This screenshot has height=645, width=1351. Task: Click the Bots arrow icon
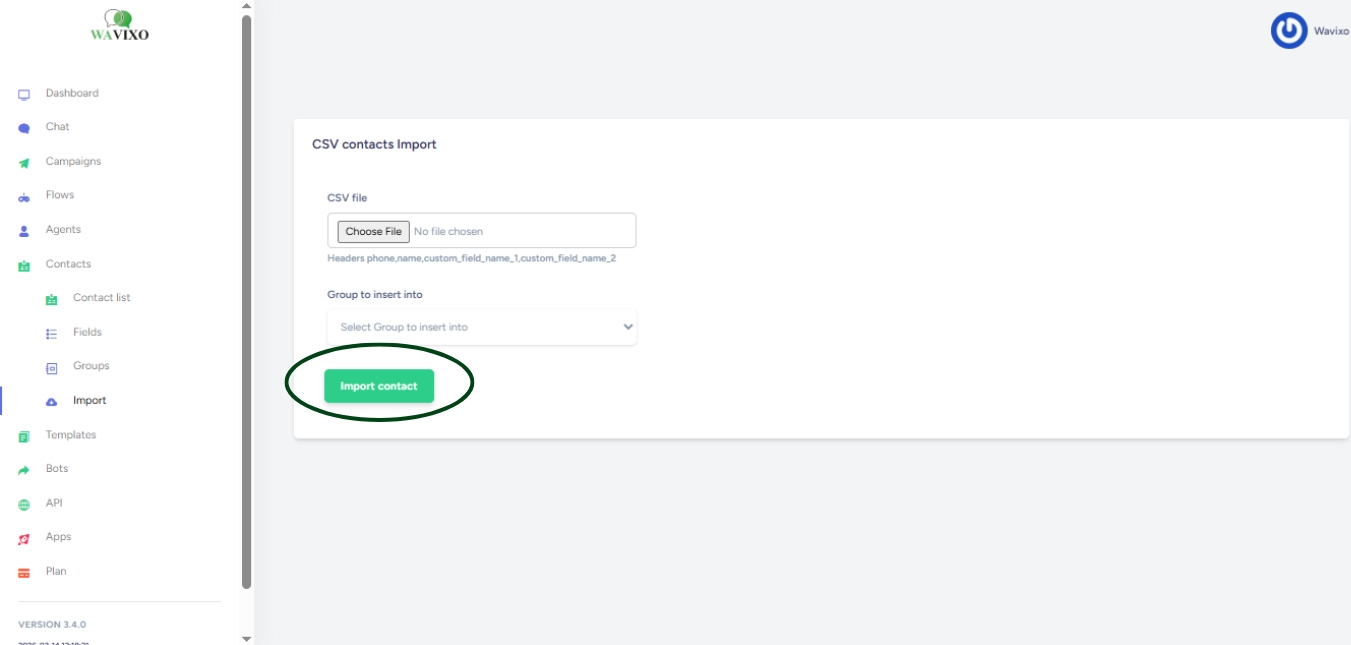coord(24,470)
